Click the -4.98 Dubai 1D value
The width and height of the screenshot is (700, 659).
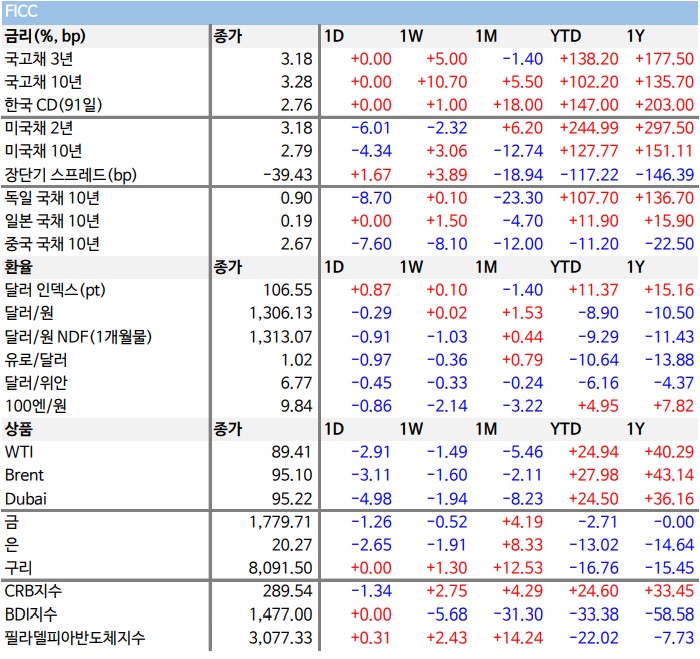(371, 499)
